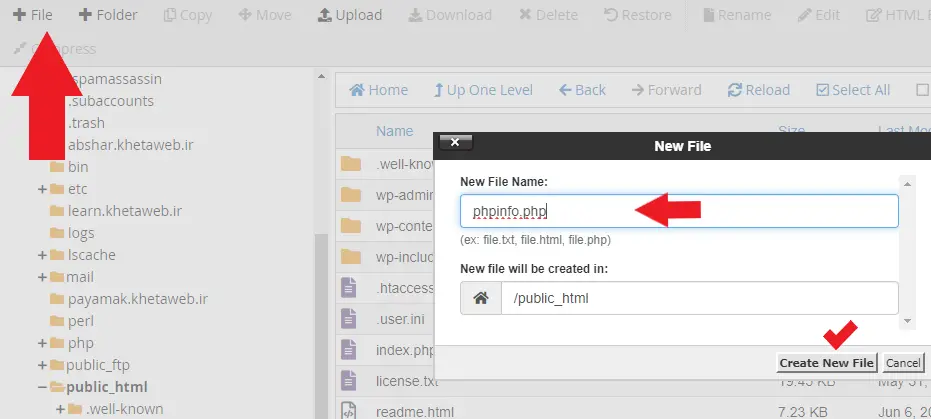Click the Rename toolbar button
931x419 pixels.
pyautogui.click(x=737, y=15)
